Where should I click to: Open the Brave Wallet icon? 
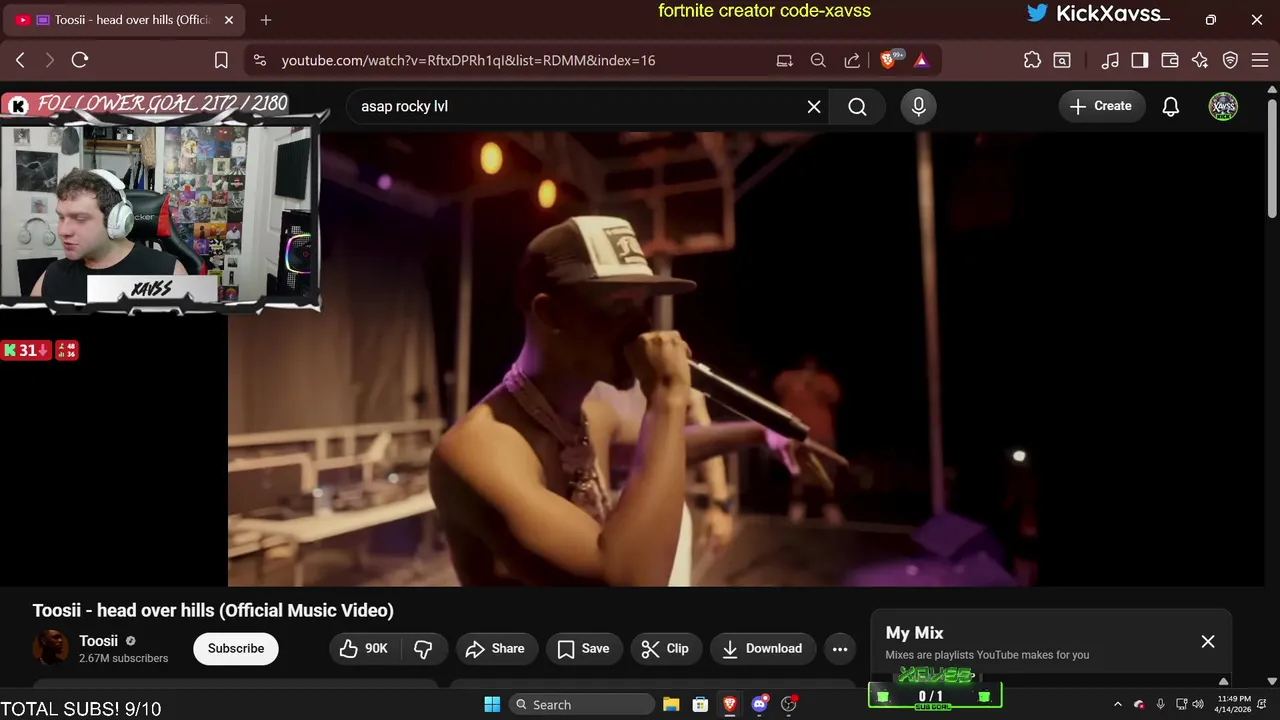[x=1169, y=60]
